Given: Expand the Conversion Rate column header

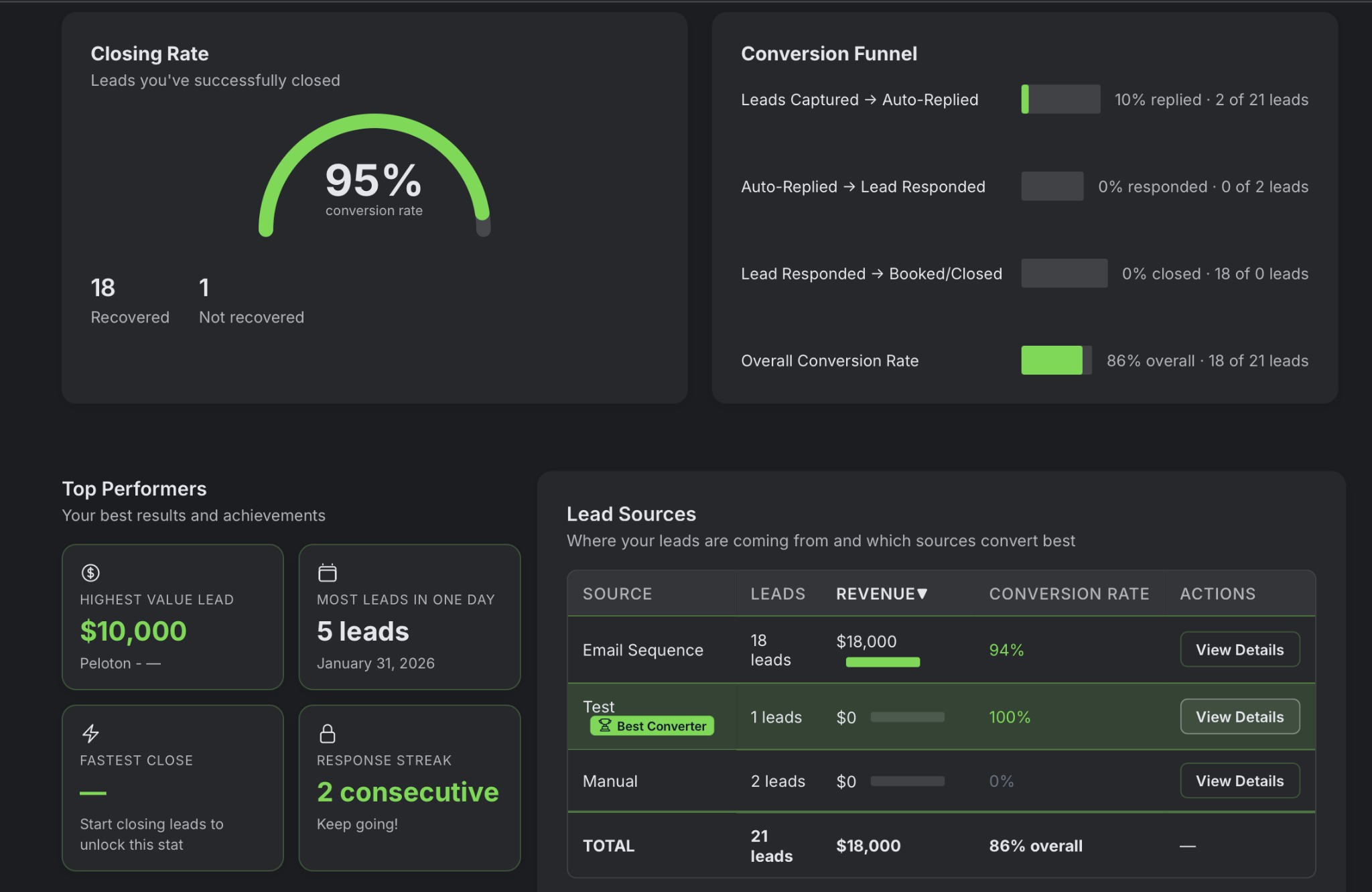Looking at the screenshot, I should point(1069,594).
